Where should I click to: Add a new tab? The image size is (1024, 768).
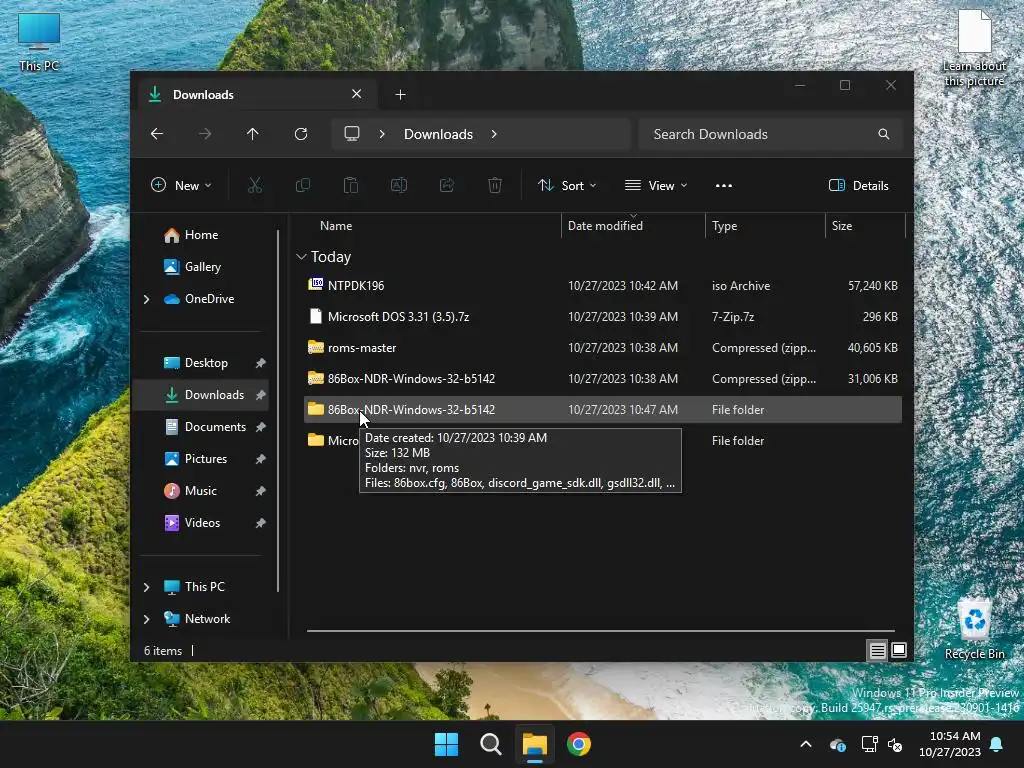[400, 95]
